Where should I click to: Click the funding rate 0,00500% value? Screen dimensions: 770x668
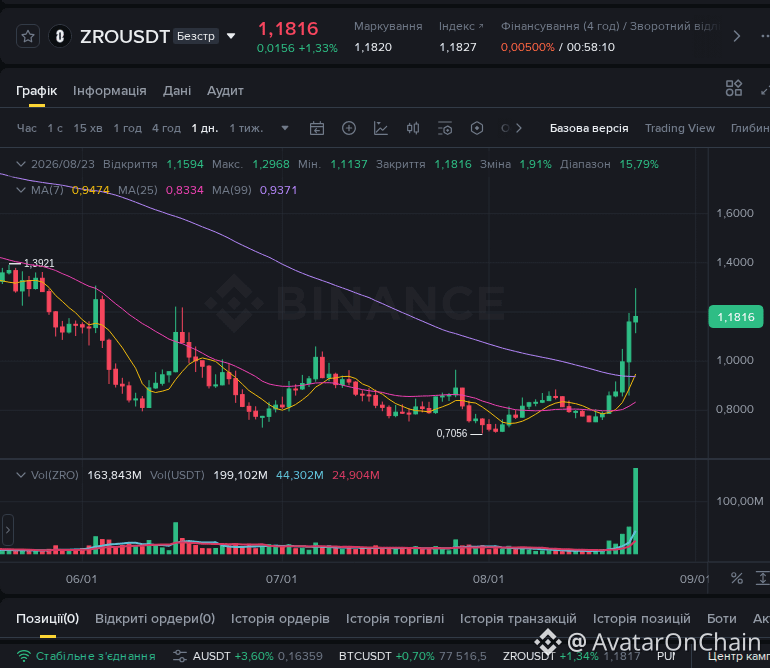coord(527,47)
